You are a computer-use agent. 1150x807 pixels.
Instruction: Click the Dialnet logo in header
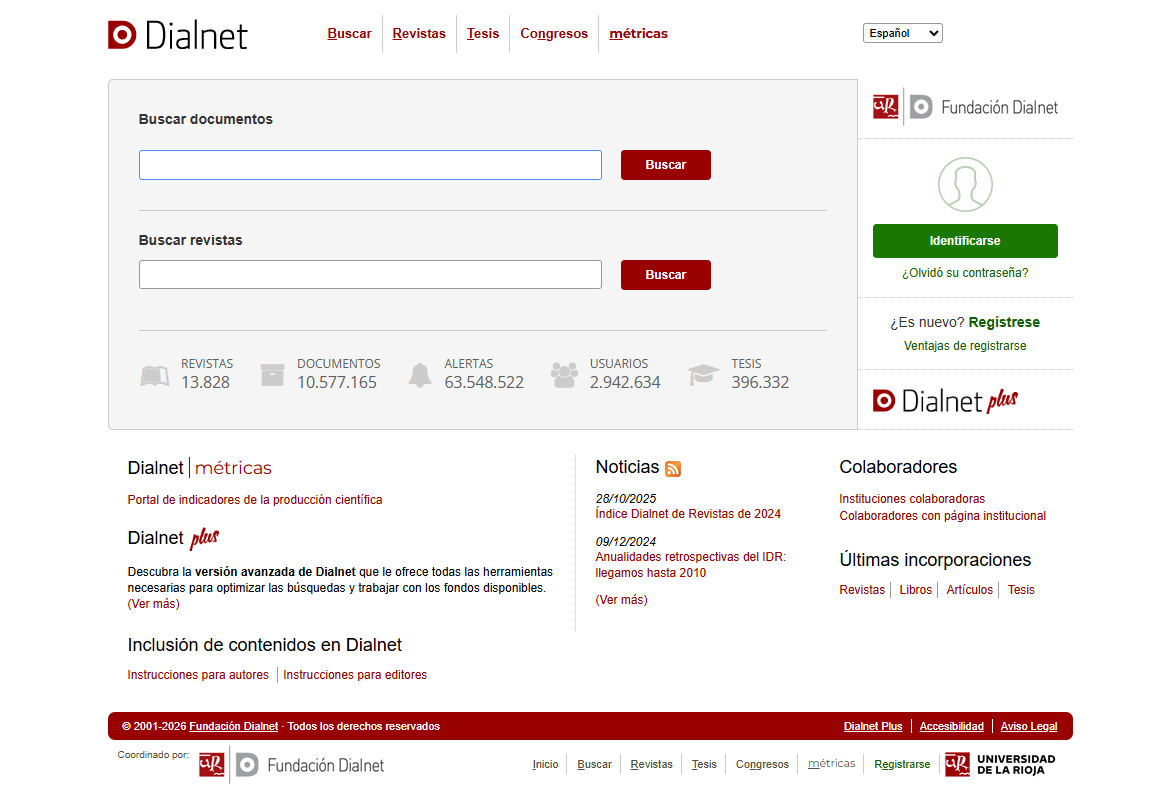[x=177, y=35]
